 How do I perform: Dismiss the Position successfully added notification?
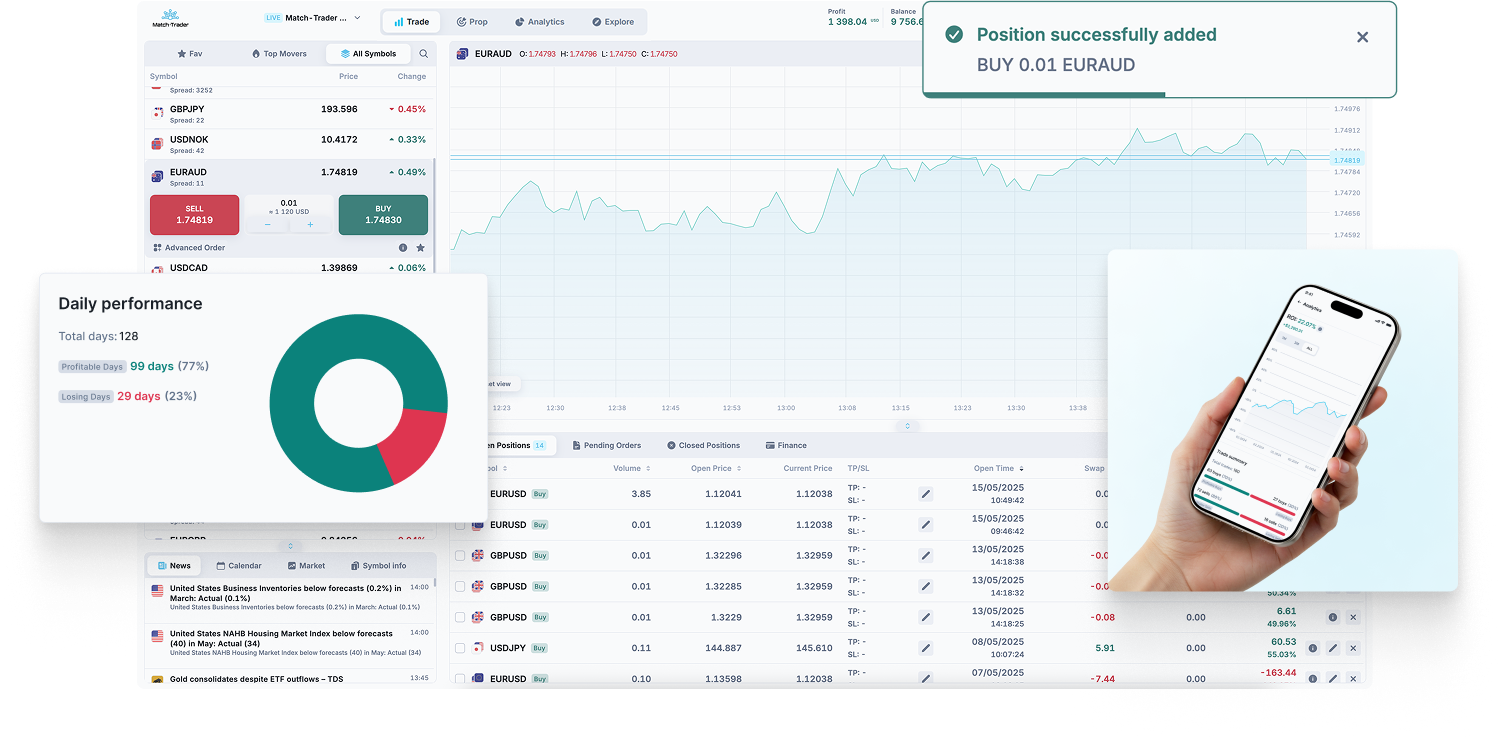pos(1362,37)
